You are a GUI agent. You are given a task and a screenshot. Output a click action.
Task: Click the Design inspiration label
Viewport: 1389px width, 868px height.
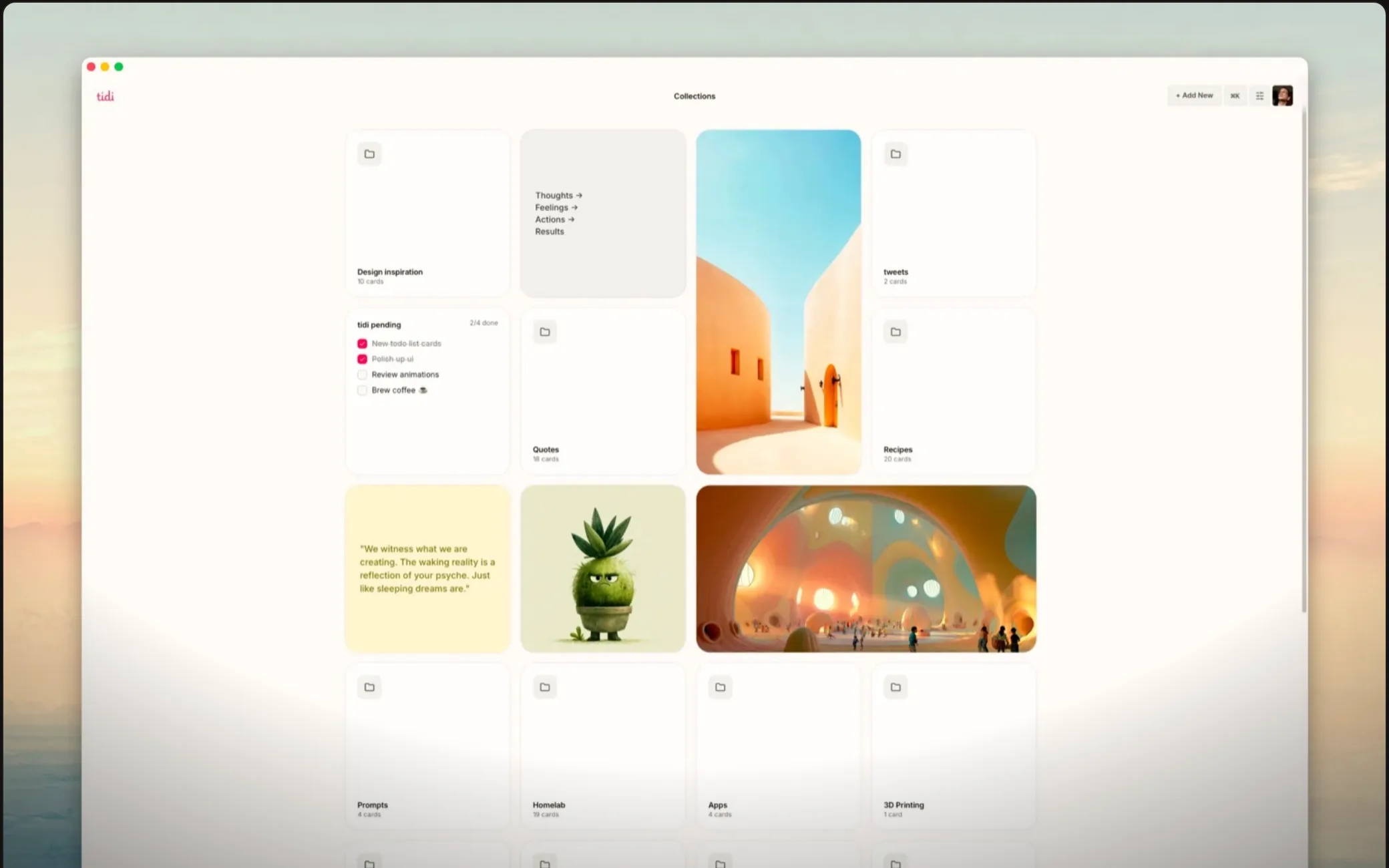pyautogui.click(x=390, y=272)
